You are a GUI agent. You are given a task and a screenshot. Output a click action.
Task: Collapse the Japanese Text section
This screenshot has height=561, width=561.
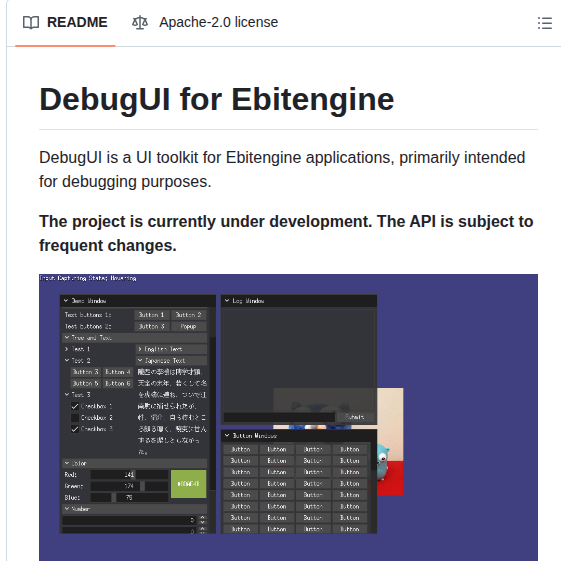tap(171, 360)
